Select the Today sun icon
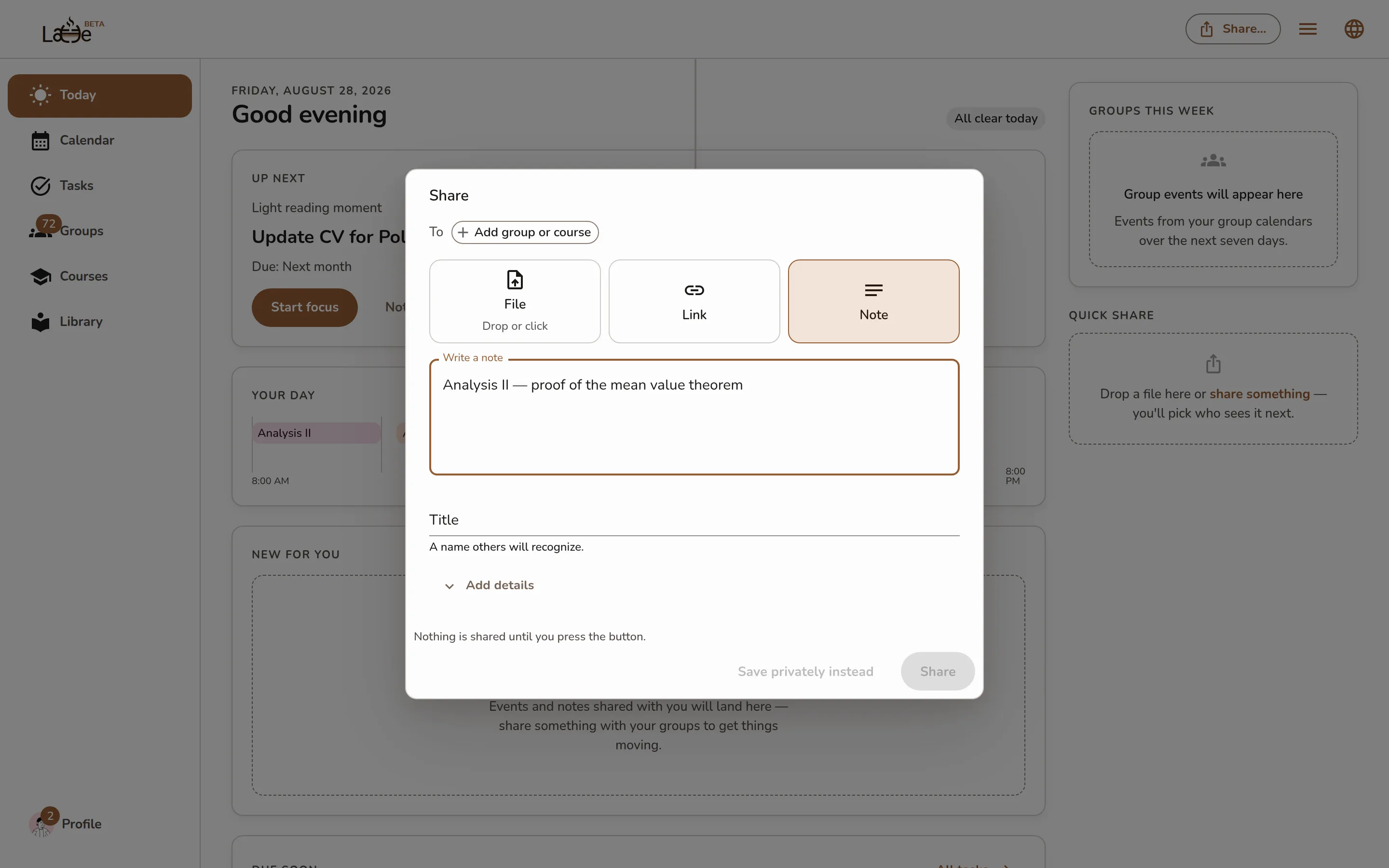The width and height of the screenshot is (1389, 868). click(x=40, y=95)
